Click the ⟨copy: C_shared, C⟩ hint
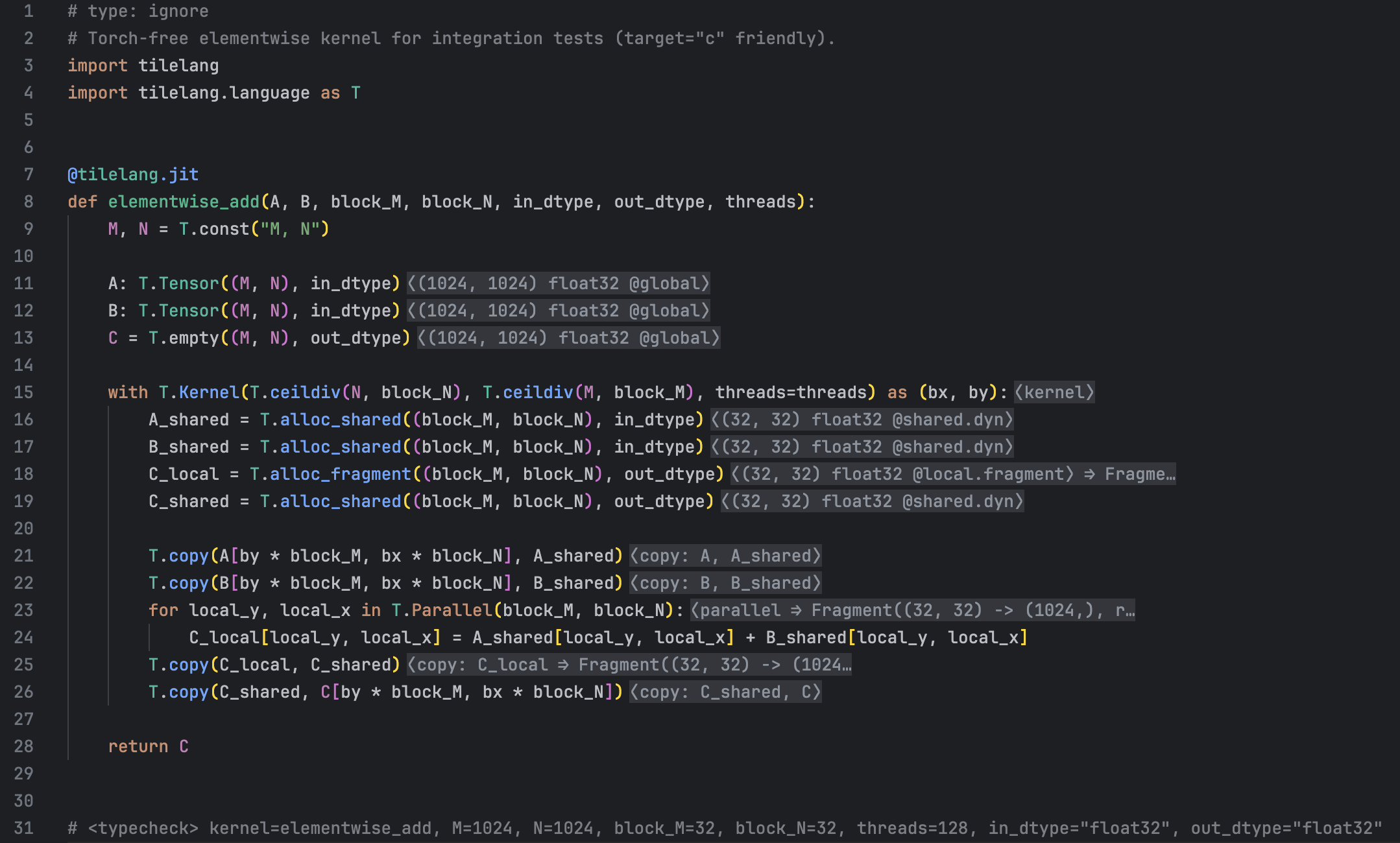Viewport: 1400px width, 843px height. [x=725, y=692]
